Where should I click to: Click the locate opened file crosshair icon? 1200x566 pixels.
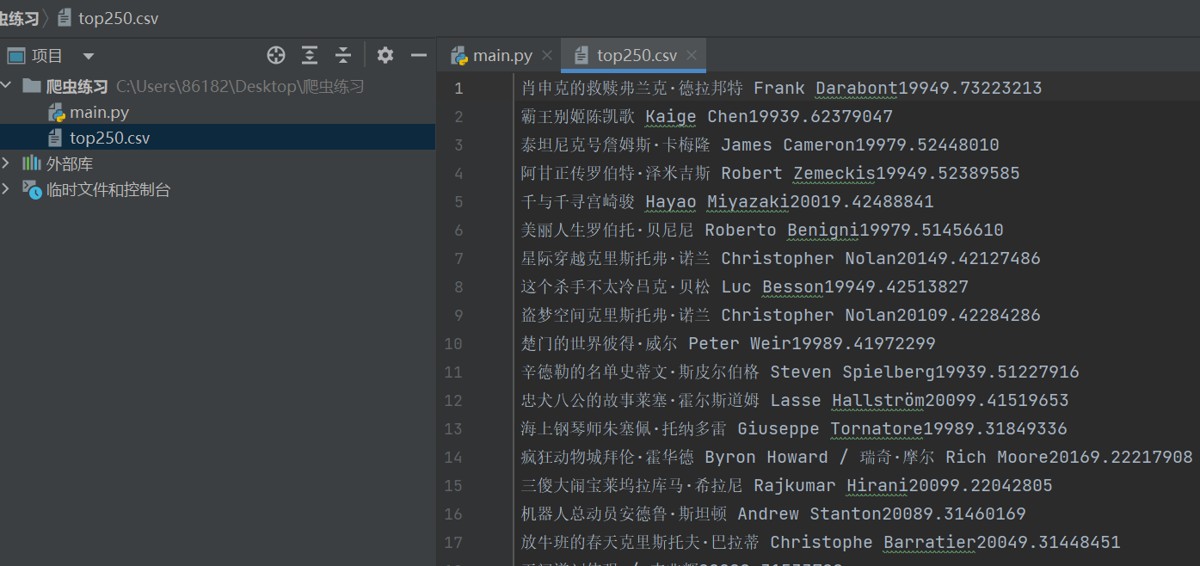(x=276, y=55)
